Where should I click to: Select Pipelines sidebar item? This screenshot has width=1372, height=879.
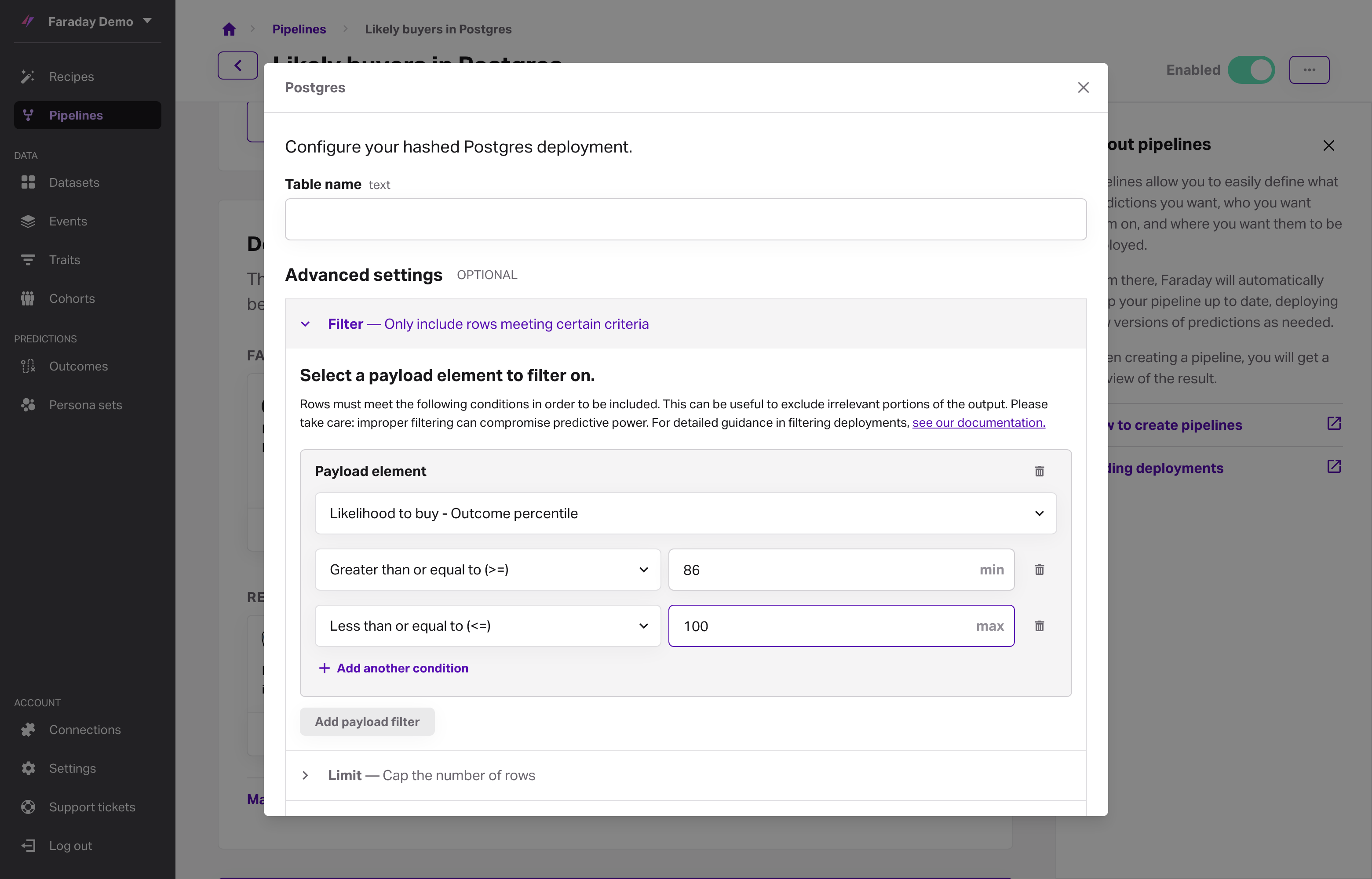(88, 115)
